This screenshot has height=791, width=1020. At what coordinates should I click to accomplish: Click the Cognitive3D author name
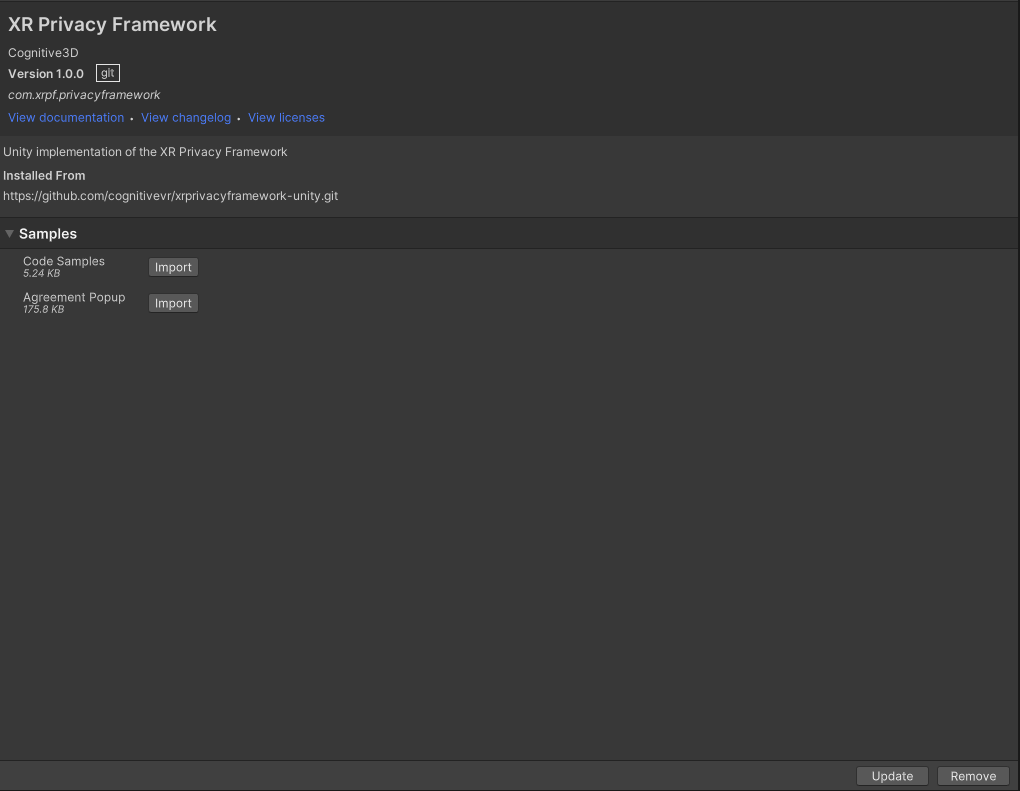pos(43,53)
